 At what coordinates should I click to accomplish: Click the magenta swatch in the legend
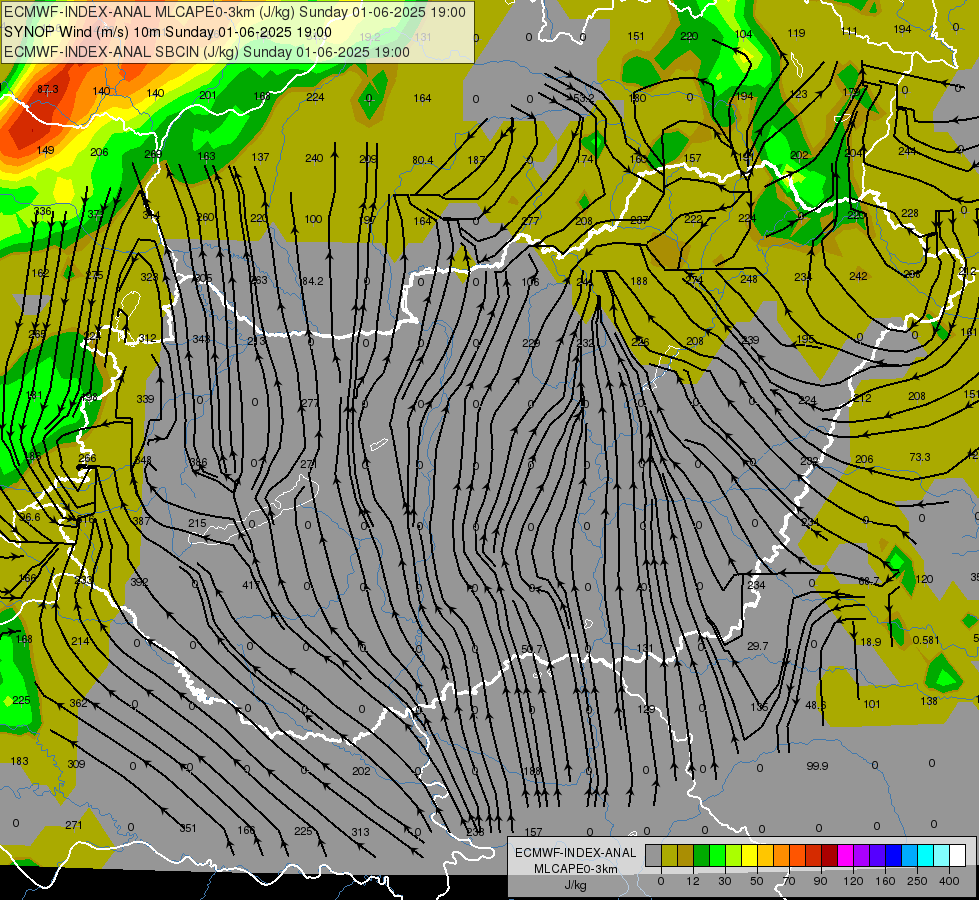click(x=845, y=855)
